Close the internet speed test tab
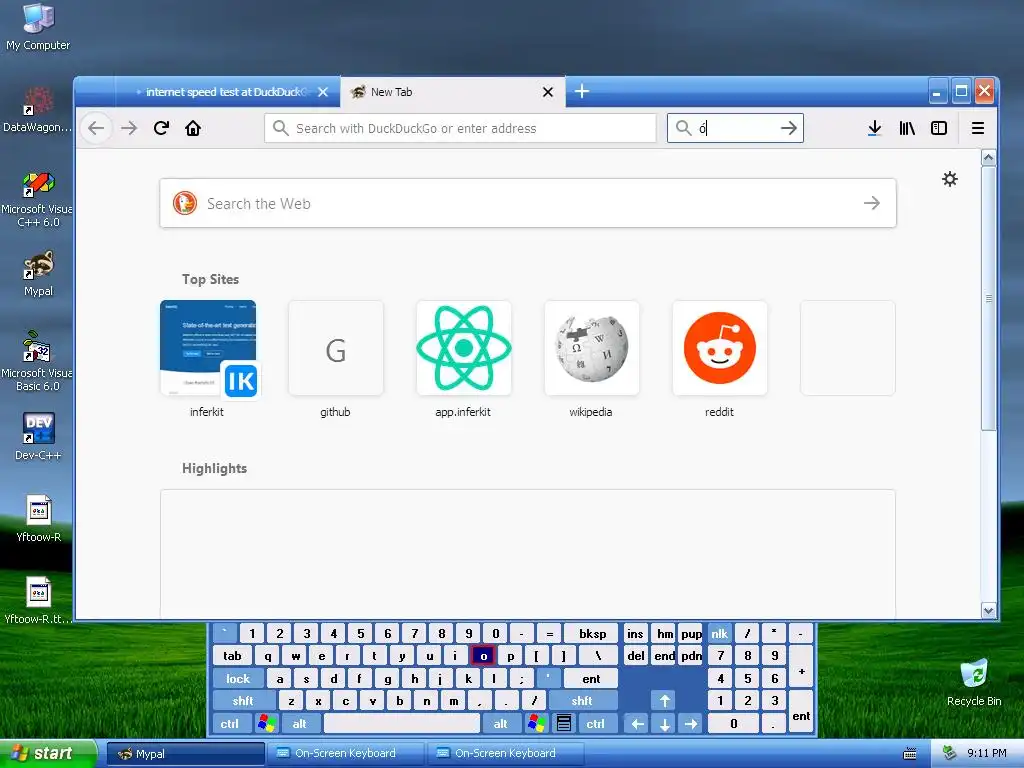This screenshot has height=768, width=1024. 323,92
